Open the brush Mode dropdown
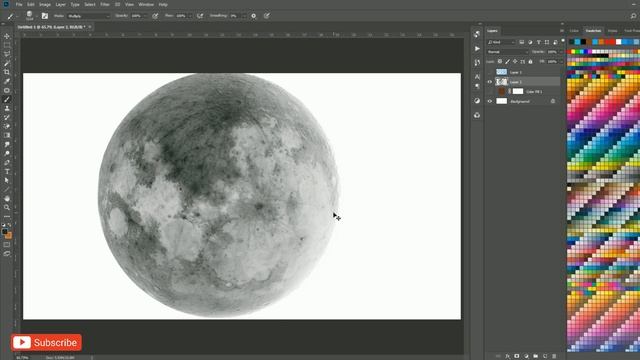The width and height of the screenshot is (640, 360). [89, 16]
